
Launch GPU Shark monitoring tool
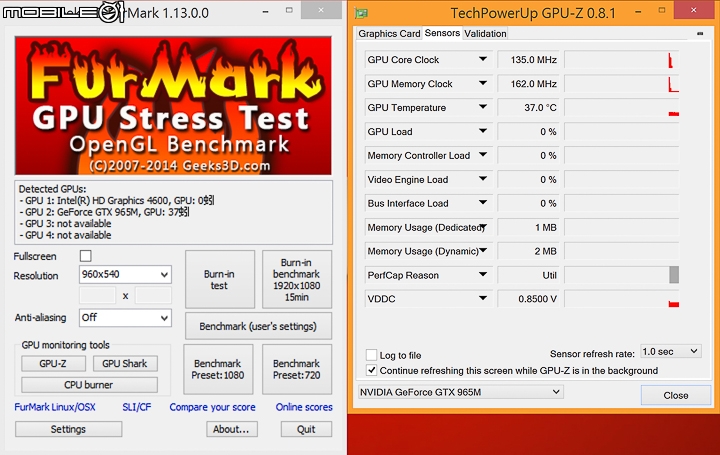125,364
